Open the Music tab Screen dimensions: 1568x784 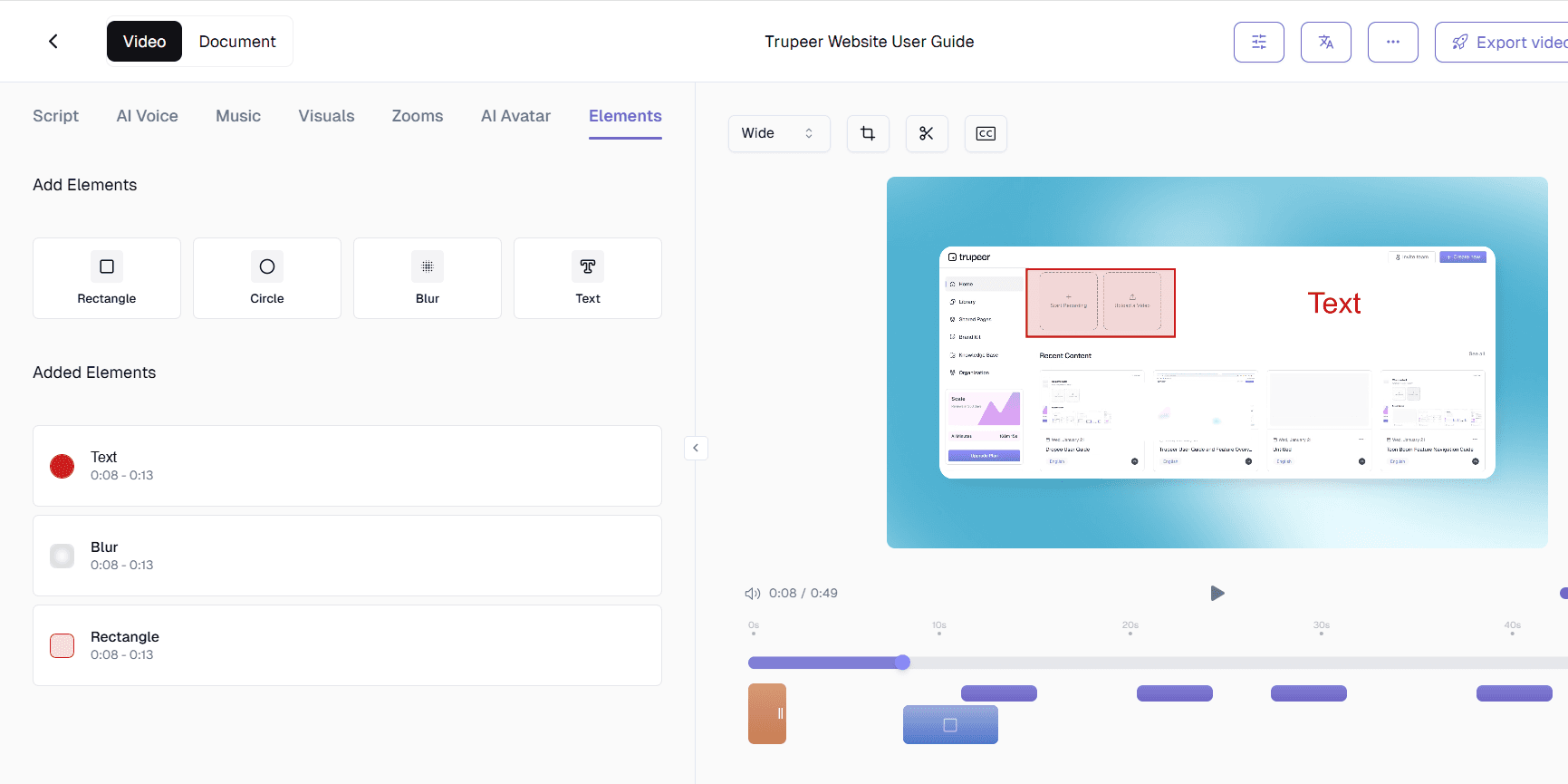(x=238, y=116)
